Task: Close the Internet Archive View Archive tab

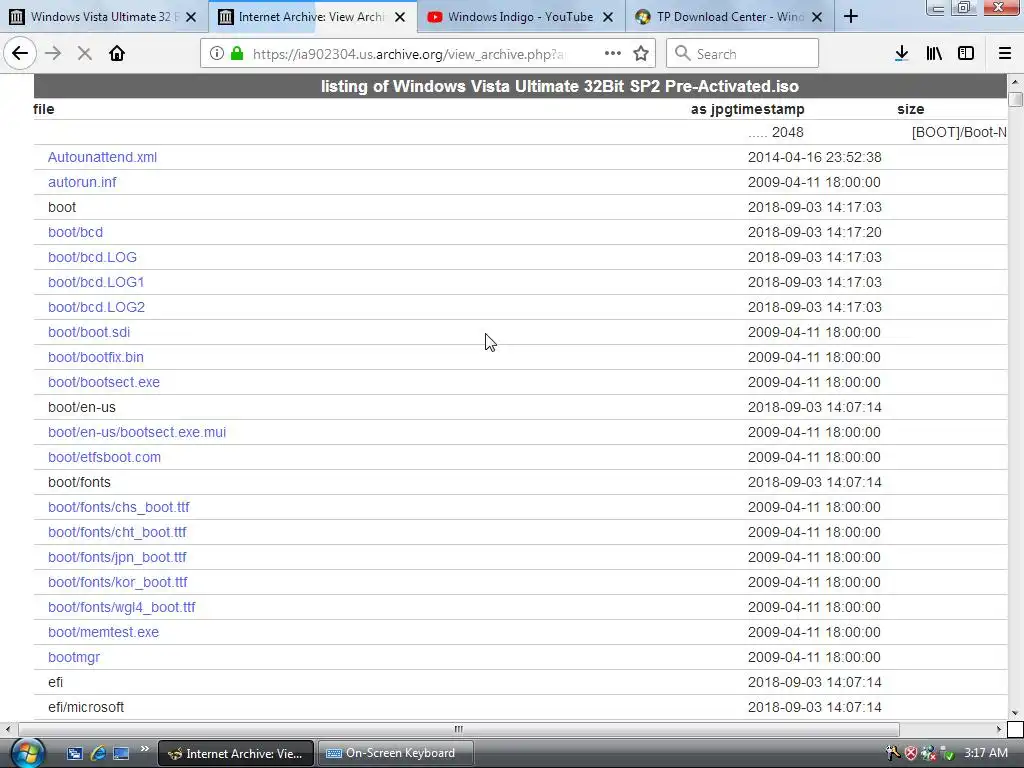Action: pyautogui.click(x=400, y=17)
